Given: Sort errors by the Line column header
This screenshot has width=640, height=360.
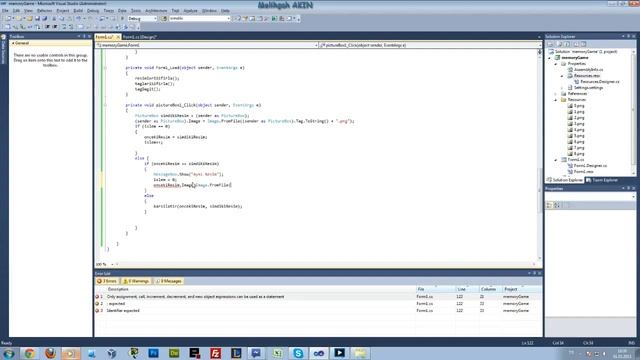Looking at the screenshot, I should tap(461, 289).
